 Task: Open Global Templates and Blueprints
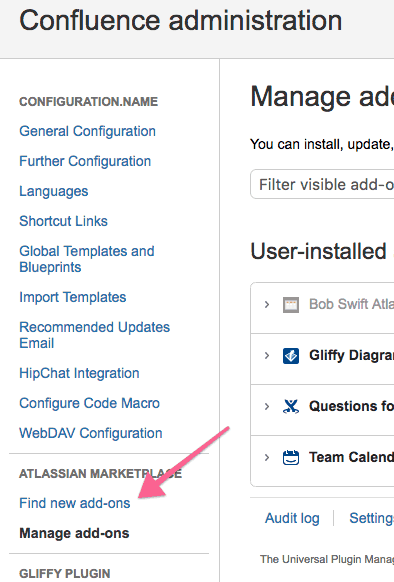tap(87, 259)
